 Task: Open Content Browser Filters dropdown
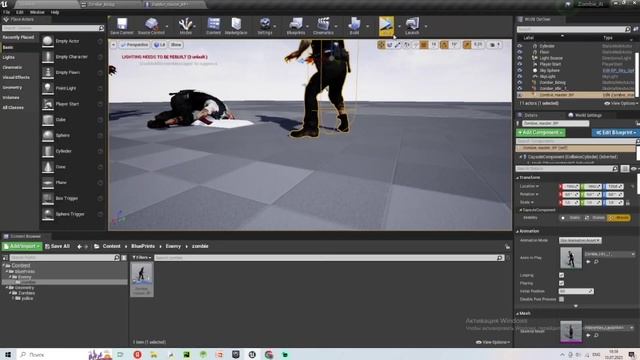(x=142, y=258)
